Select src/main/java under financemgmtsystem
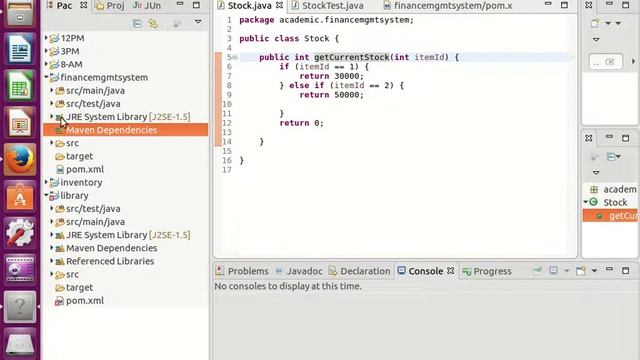The image size is (640, 360). 96,91
